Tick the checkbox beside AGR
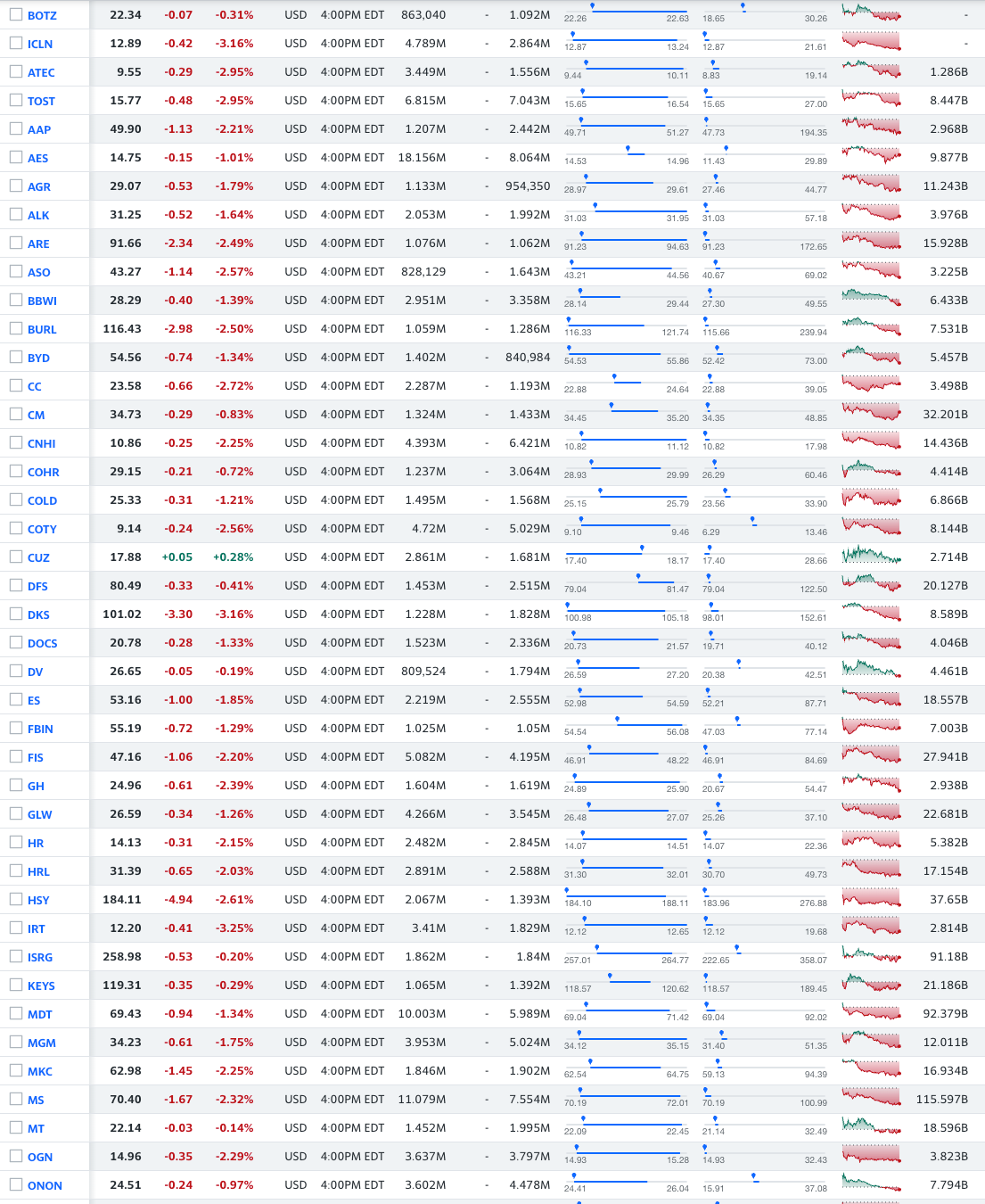 point(16,186)
